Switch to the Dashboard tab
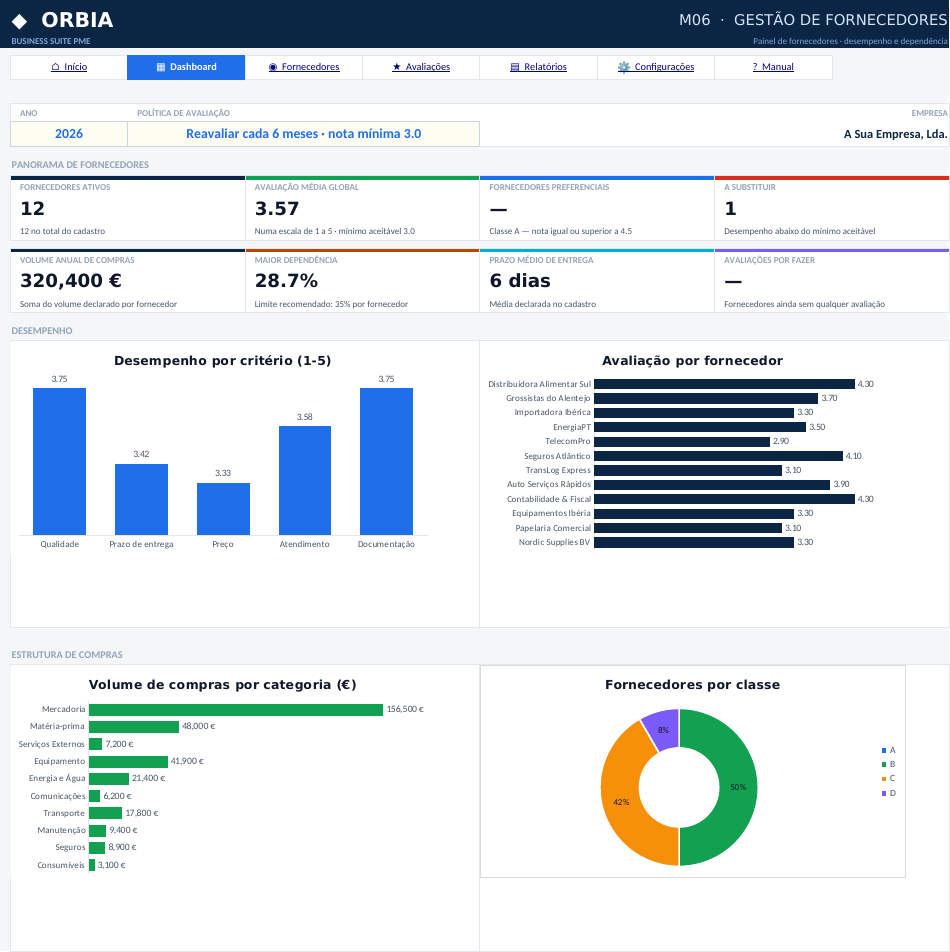950x952 pixels. point(186,67)
